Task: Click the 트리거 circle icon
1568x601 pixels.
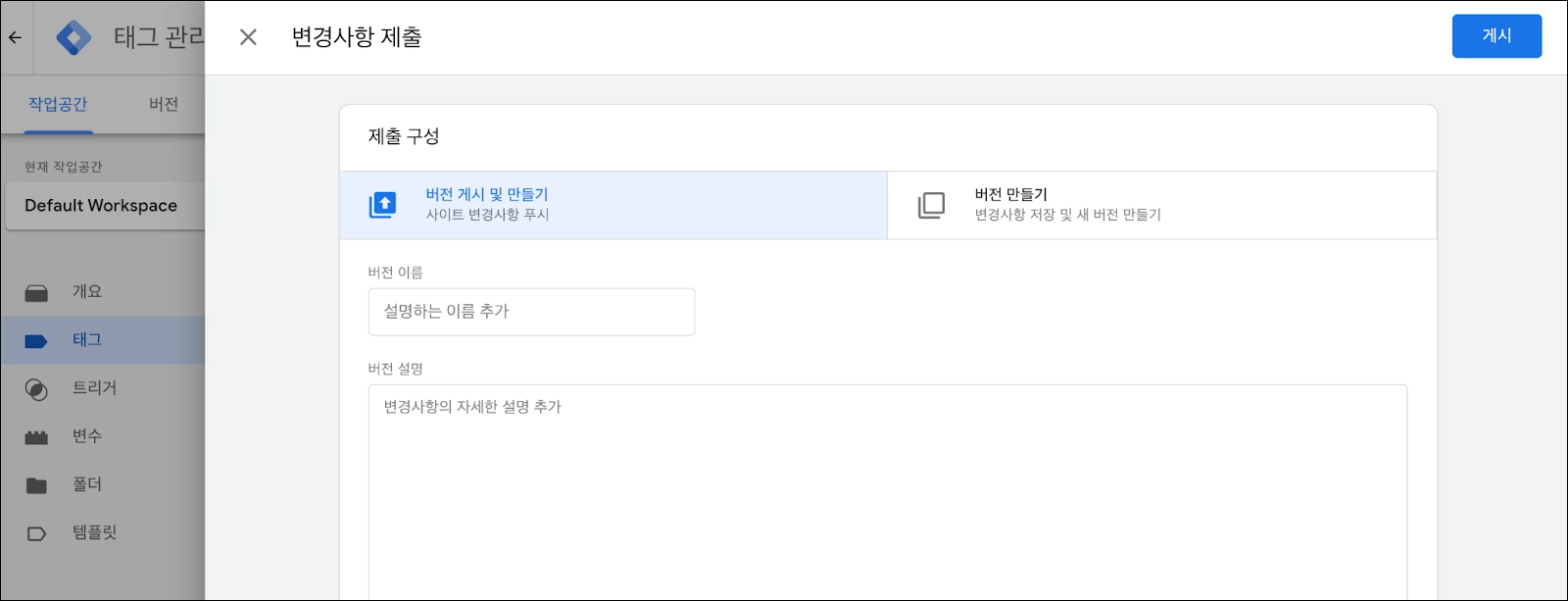Action: [36, 389]
